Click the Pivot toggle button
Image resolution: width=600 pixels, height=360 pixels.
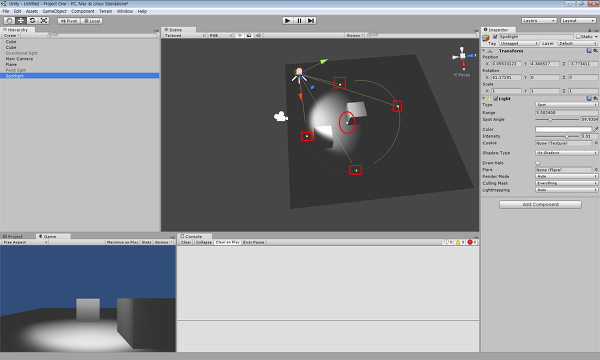[69, 21]
